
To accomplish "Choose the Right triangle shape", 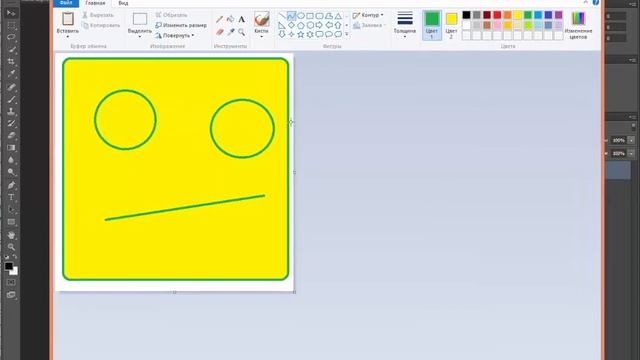I will pyautogui.click(x=282, y=25).
